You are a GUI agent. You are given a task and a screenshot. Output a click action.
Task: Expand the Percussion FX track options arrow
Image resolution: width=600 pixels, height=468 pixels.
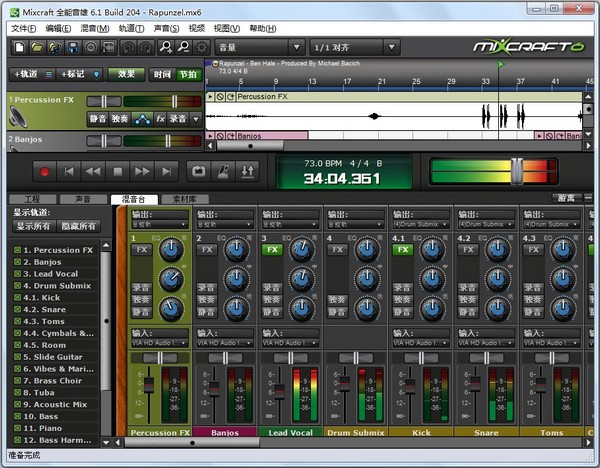(x=196, y=119)
